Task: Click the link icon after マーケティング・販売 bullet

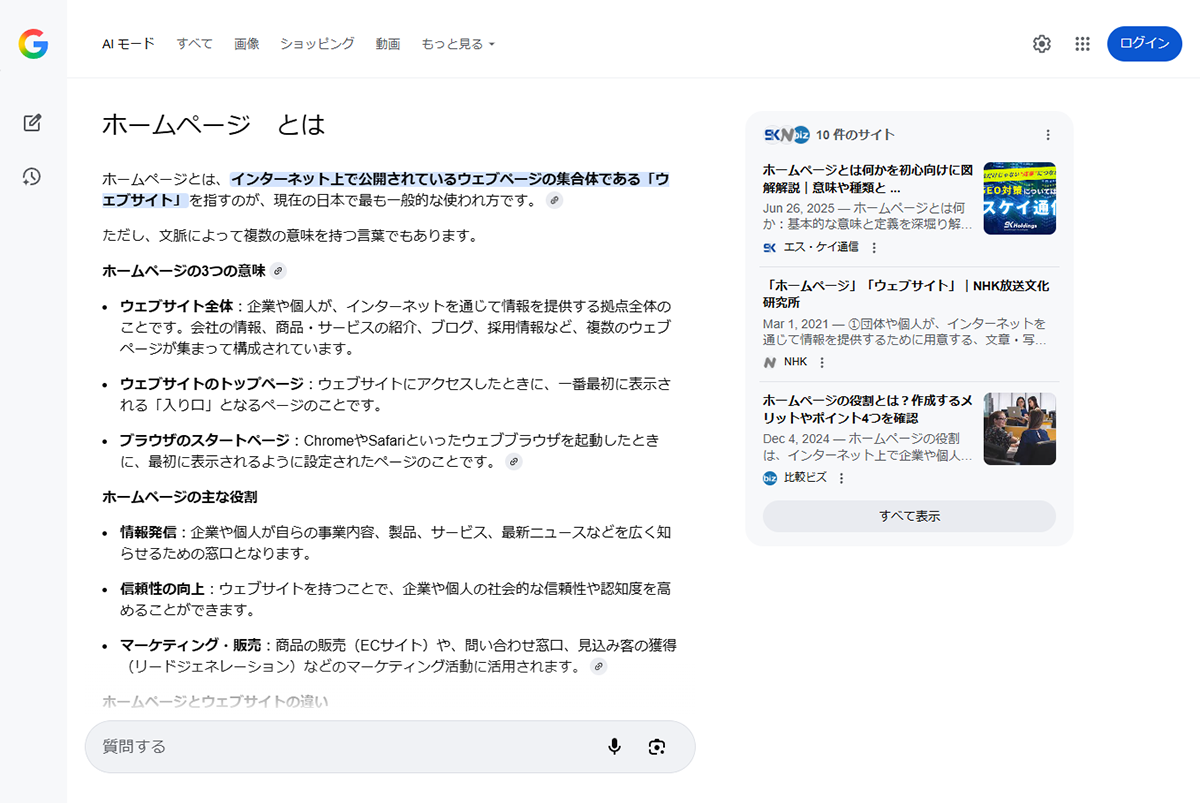Action: click(x=600, y=666)
